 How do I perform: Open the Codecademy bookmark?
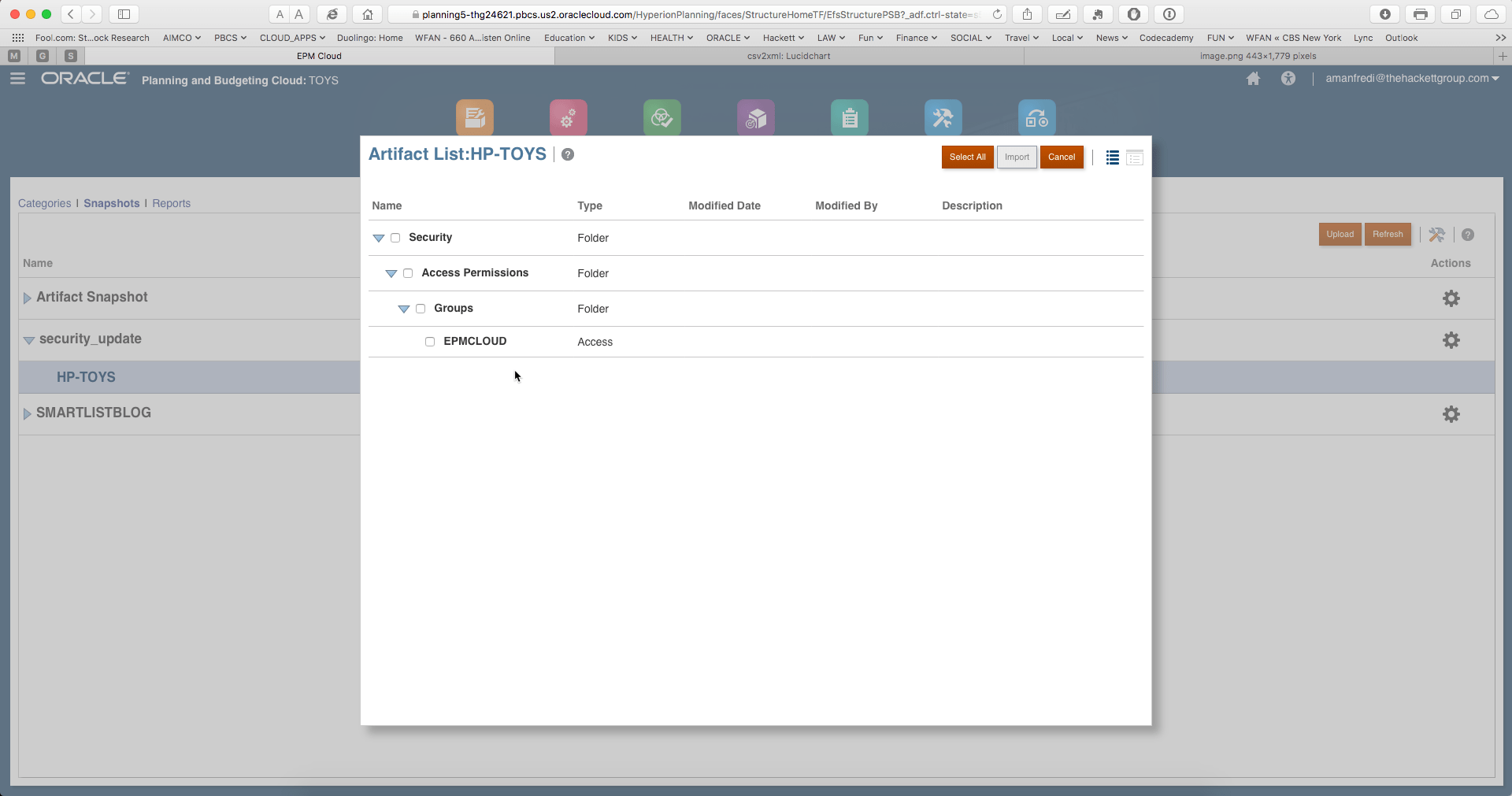point(1166,38)
